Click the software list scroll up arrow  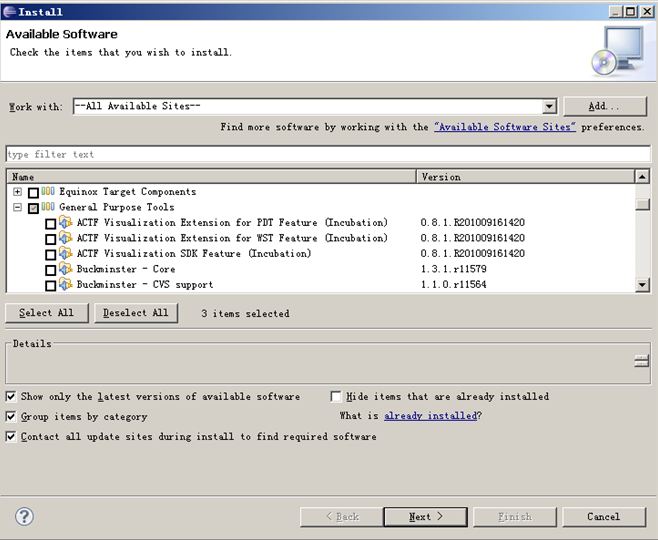pyautogui.click(x=642, y=177)
